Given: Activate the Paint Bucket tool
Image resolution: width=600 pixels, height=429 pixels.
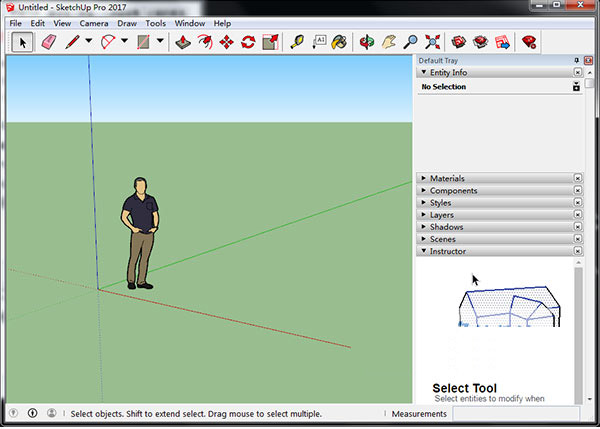Looking at the screenshot, I should tap(340, 42).
